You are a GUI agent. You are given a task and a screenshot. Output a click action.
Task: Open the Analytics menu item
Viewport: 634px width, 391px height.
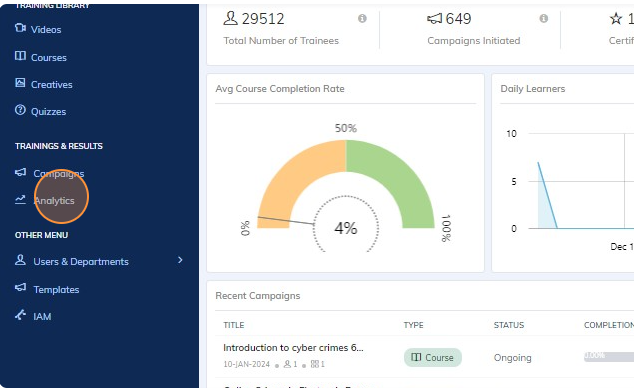point(54,201)
